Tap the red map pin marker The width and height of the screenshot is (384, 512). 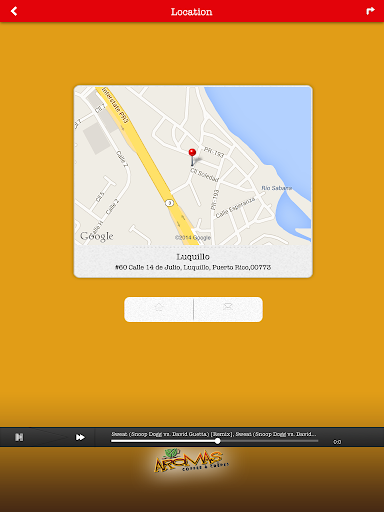click(192, 157)
